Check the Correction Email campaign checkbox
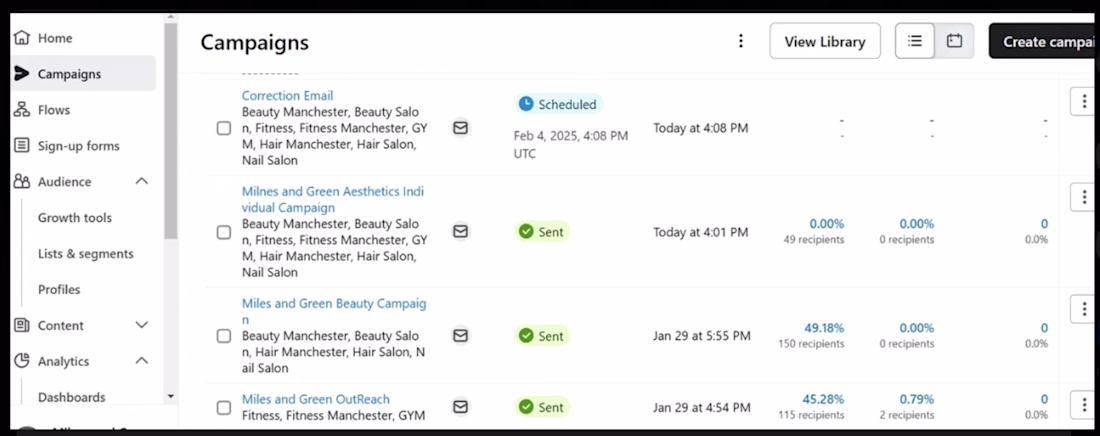Image resolution: width=1100 pixels, height=436 pixels. coord(224,128)
